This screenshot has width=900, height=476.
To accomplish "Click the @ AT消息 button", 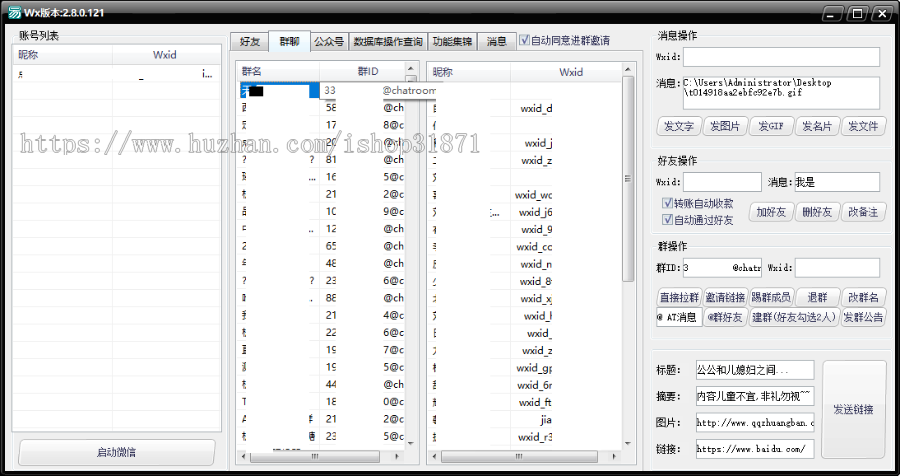I will point(679,317).
